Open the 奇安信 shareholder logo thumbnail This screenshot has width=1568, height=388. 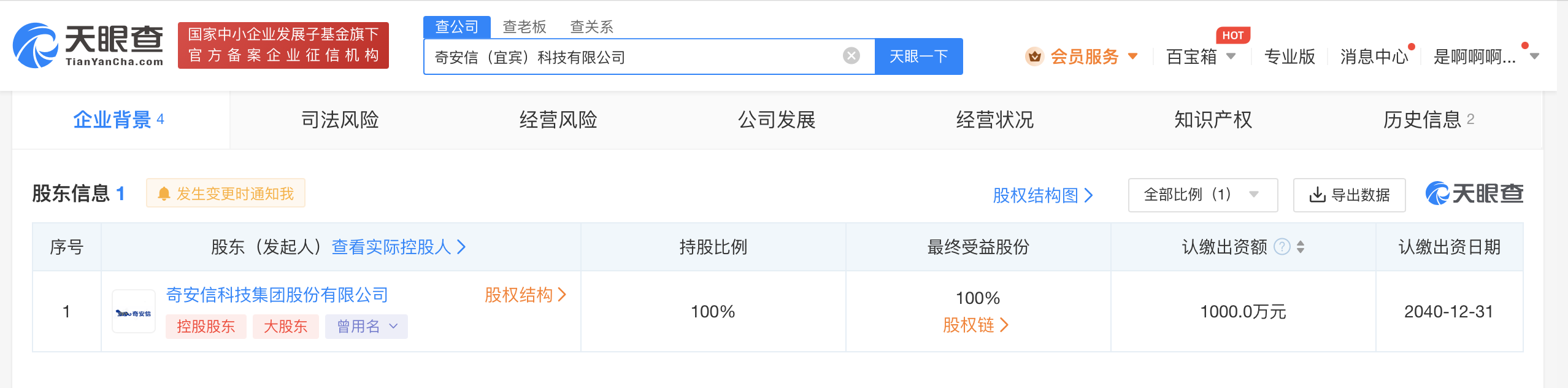pyautogui.click(x=134, y=312)
